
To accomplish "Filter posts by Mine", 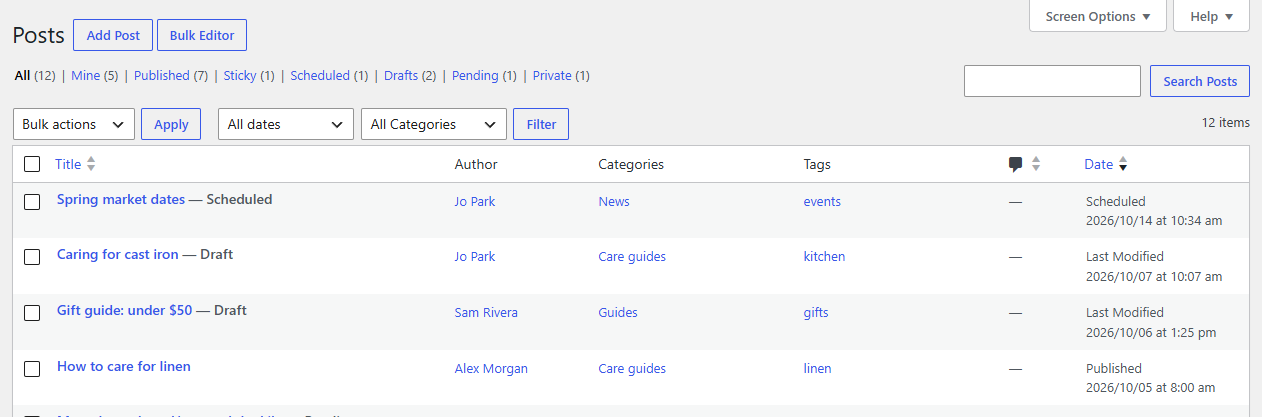I will [85, 75].
